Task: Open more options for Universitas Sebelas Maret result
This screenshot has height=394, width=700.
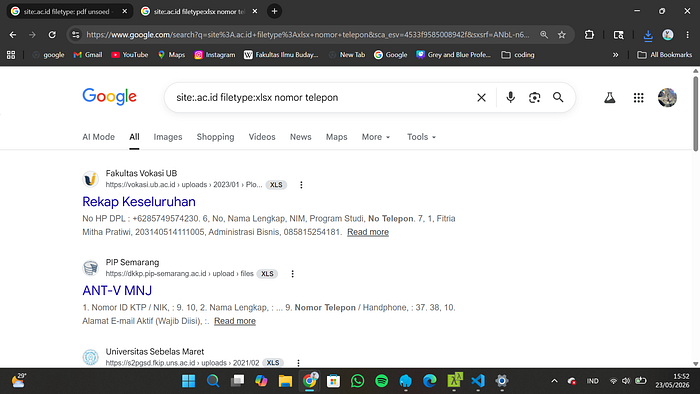Action: click(x=298, y=363)
